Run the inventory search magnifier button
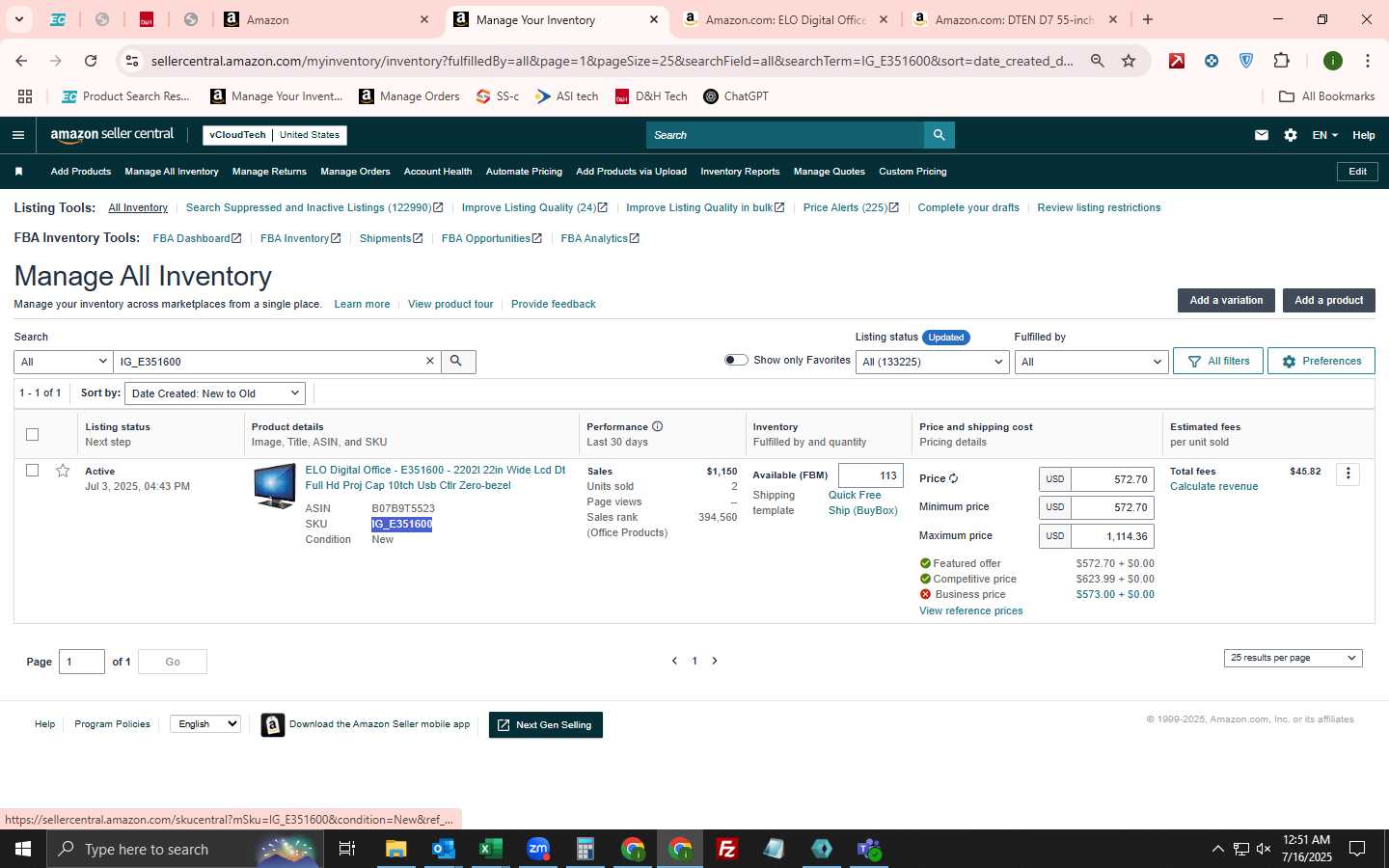The image size is (1389, 868). (457, 361)
